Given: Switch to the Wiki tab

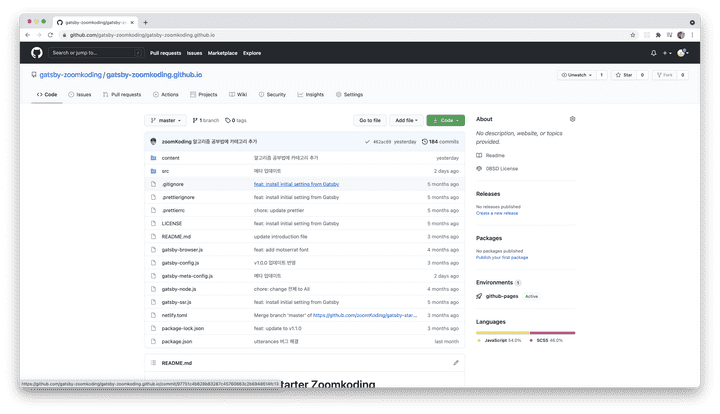Looking at the screenshot, I should [238, 95].
